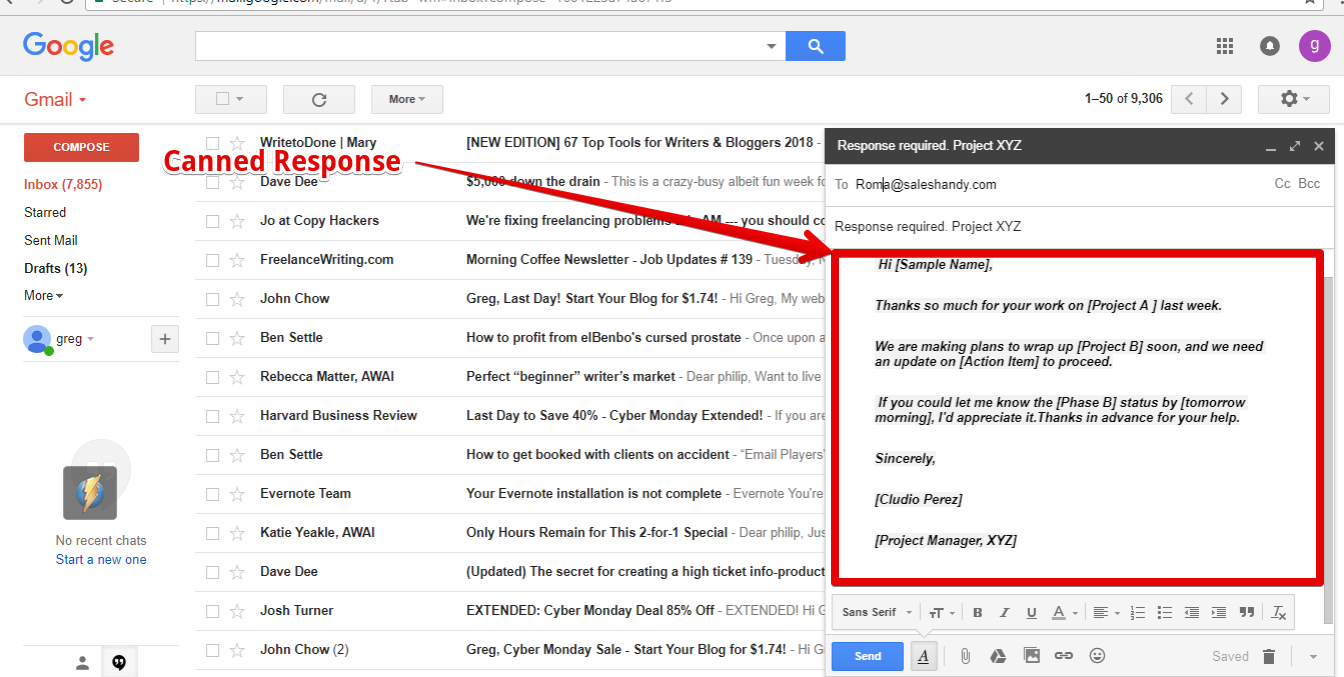Open the select-all checkbox dropdown
Viewport: 1344px width, 677px height.
tap(231, 99)
